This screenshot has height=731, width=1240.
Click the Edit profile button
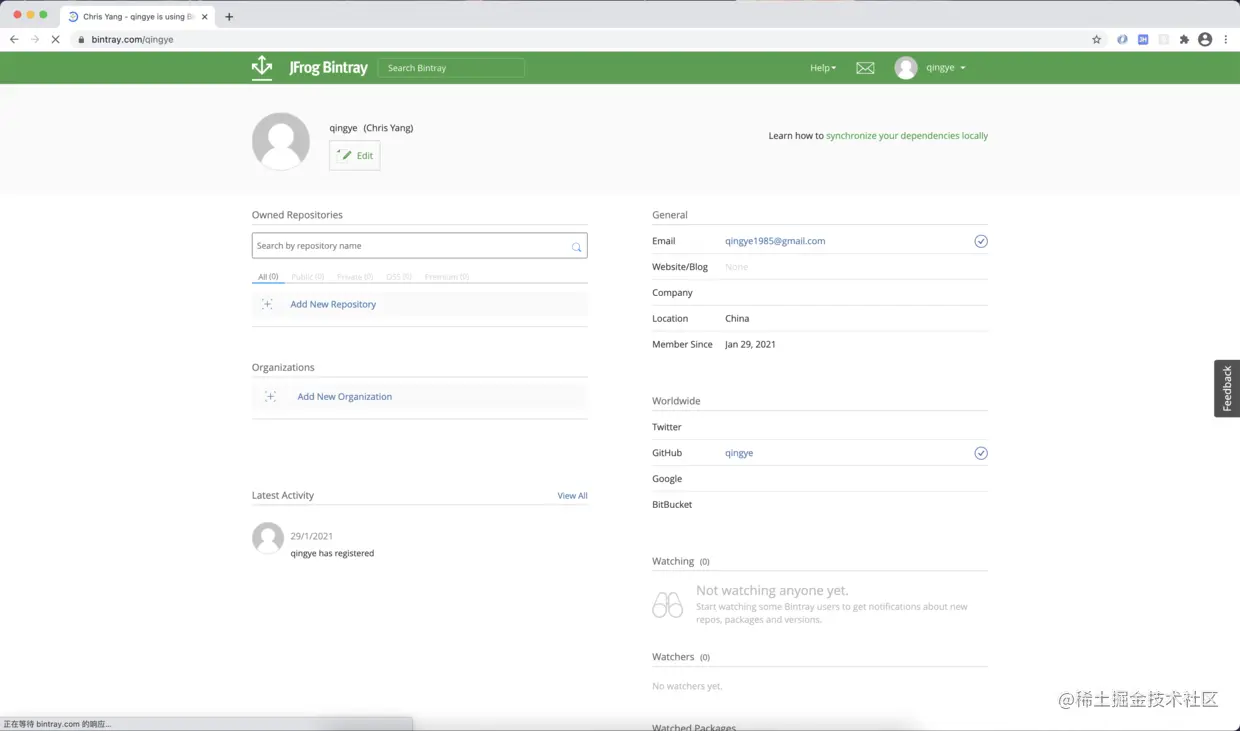tap(355, 155)
